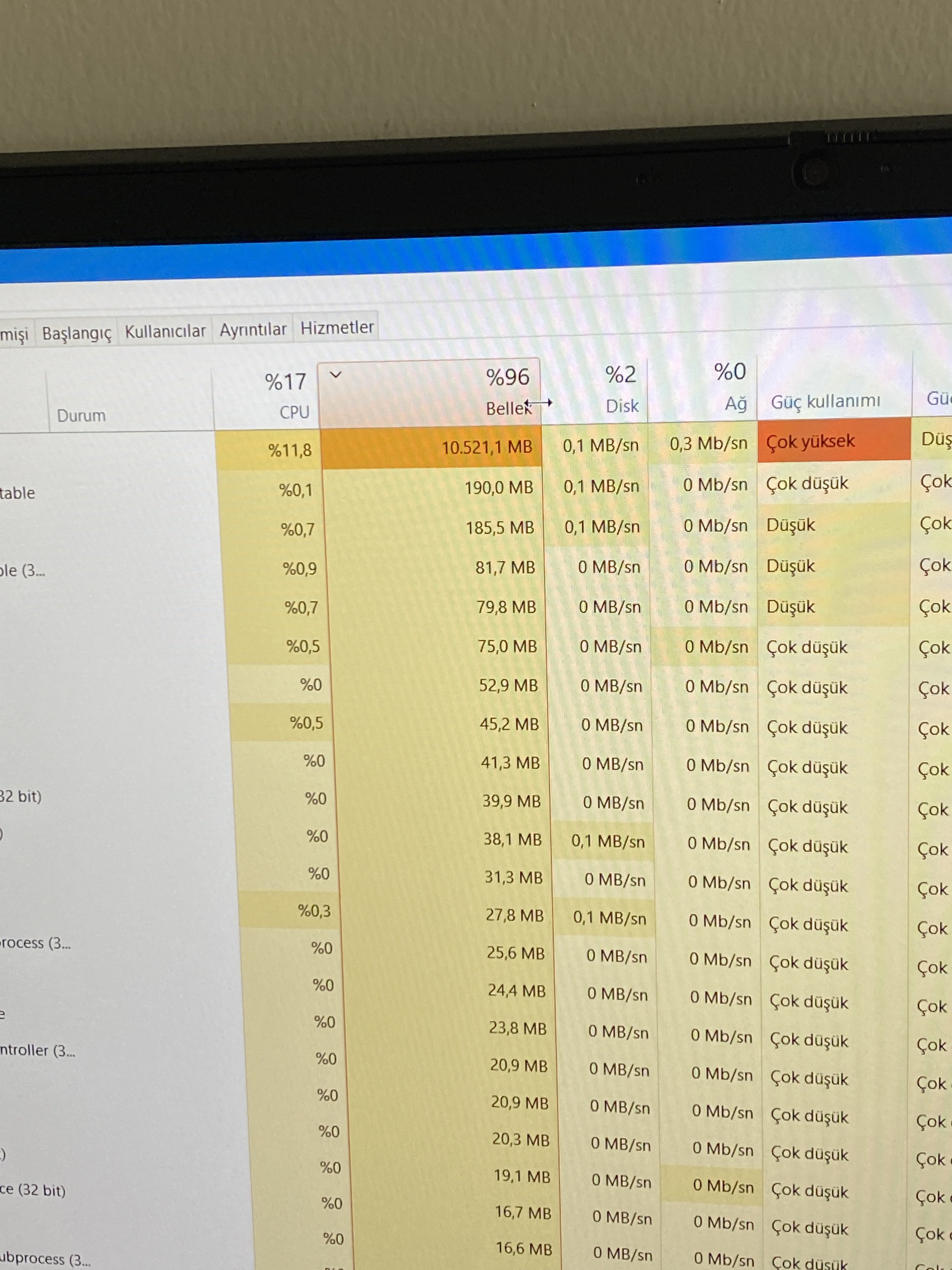Open the Kullanıcılar tab

[165, 331]
